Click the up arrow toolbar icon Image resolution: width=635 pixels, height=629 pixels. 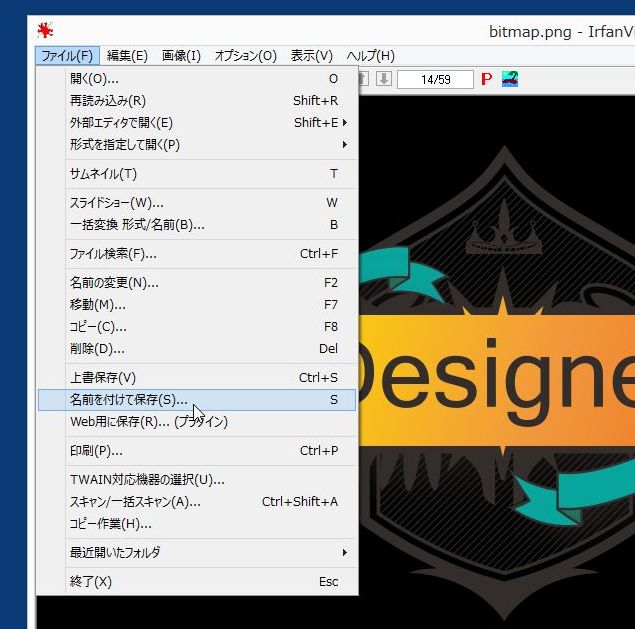(x=363, y=79)
